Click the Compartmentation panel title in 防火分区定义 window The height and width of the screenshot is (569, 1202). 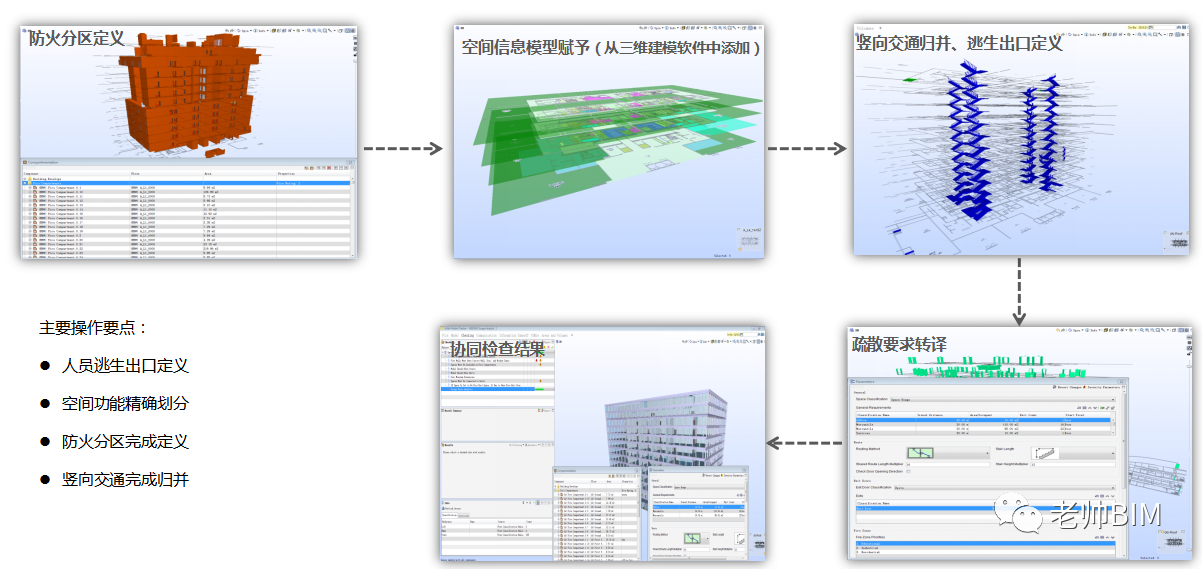pyautogui.click(x=43, y=162)
